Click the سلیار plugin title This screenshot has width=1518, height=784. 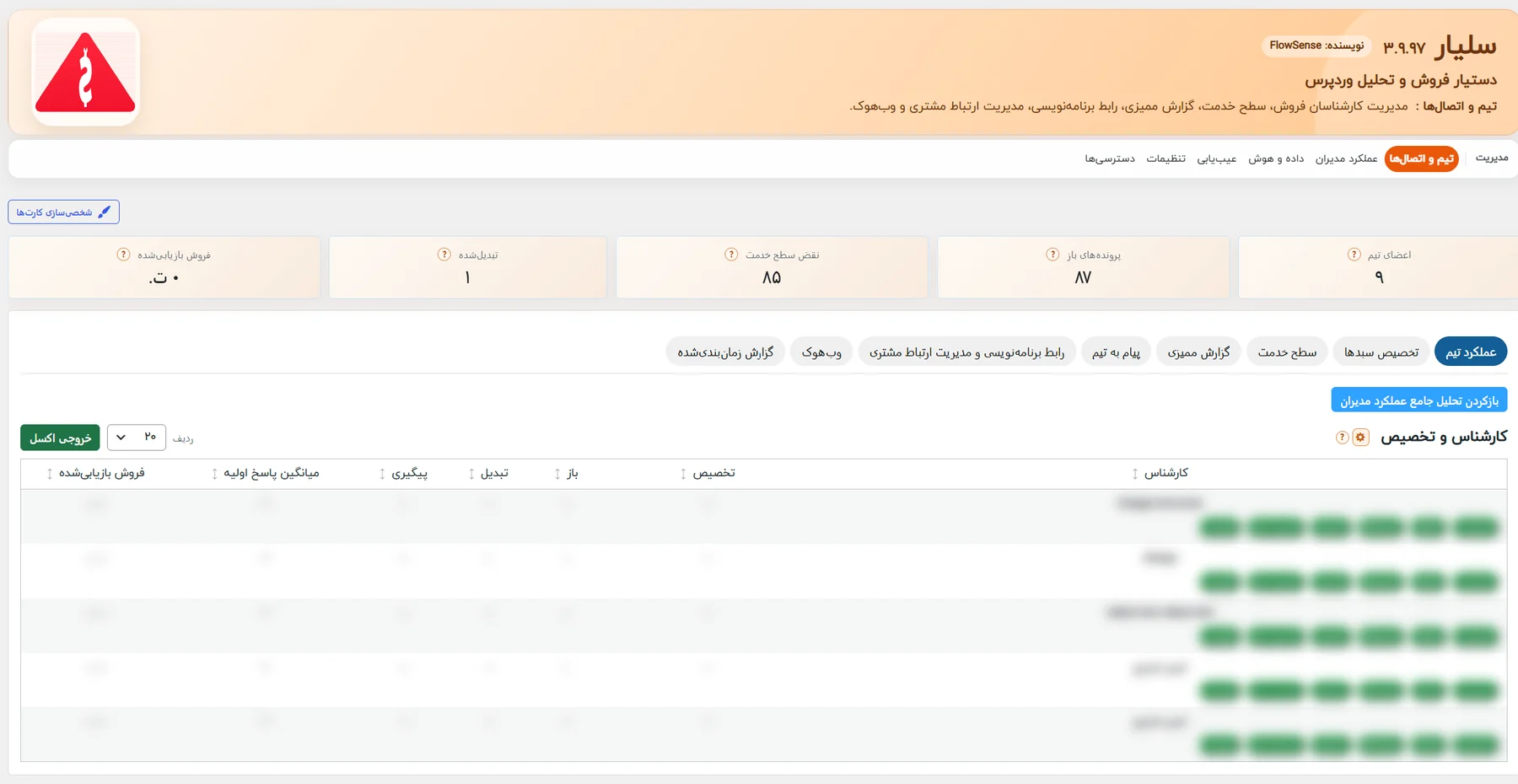pyautogui.click(x=1467, y=46)
